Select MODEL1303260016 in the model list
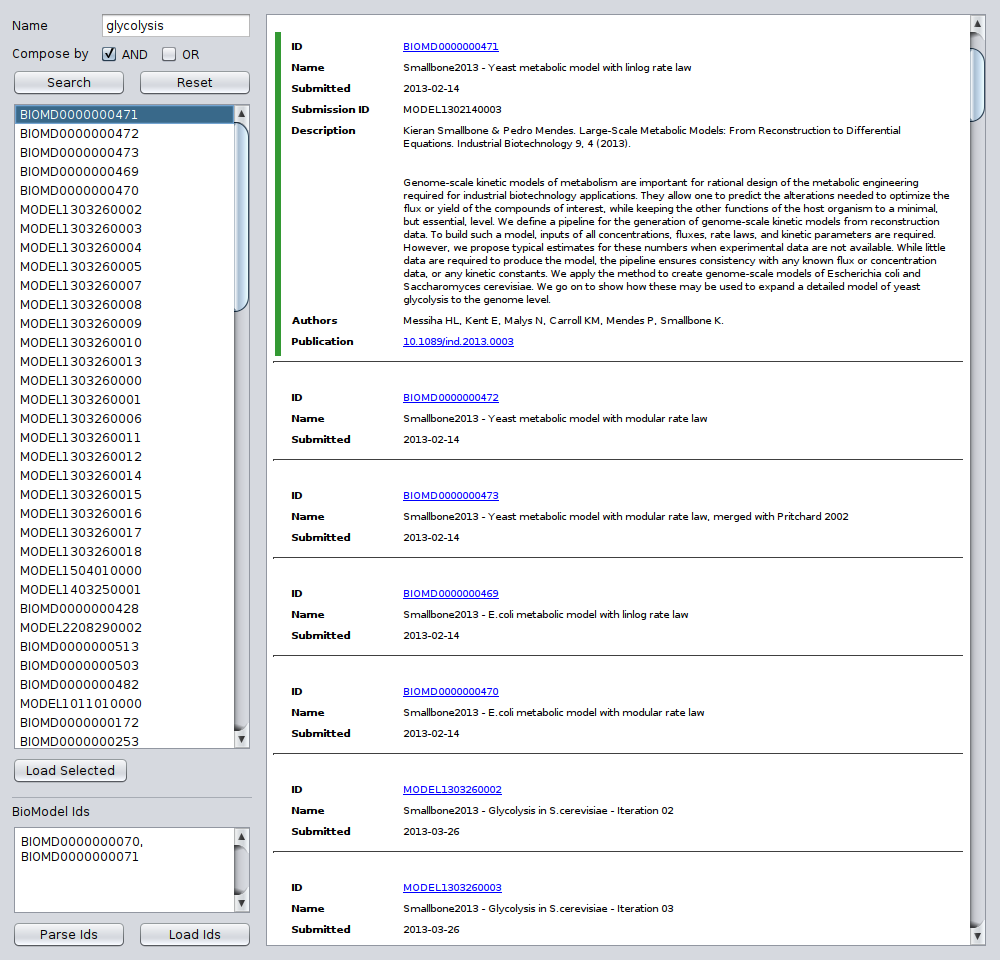 point(124,513)
